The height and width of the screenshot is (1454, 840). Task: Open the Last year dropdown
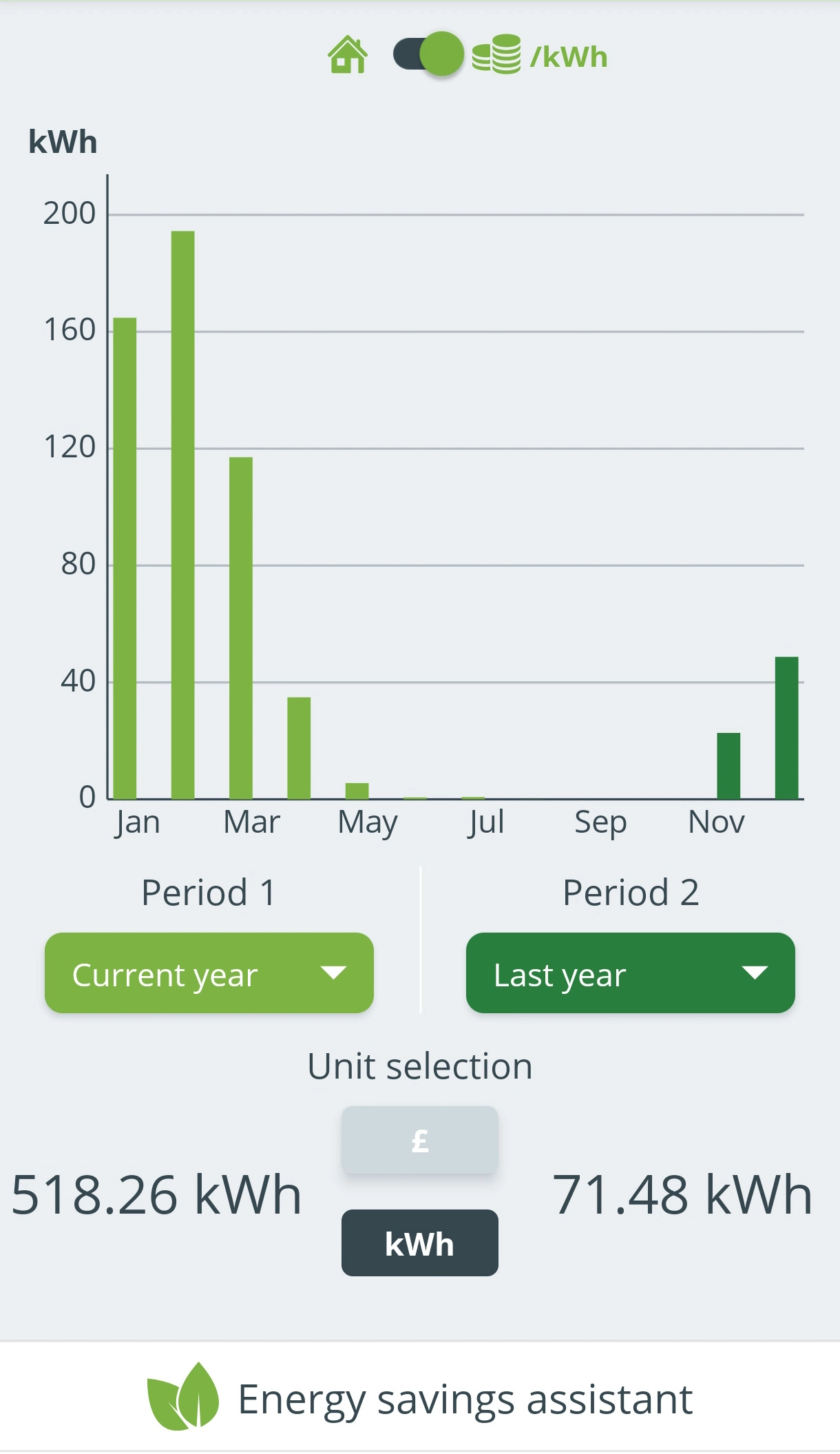click(630, 973)
